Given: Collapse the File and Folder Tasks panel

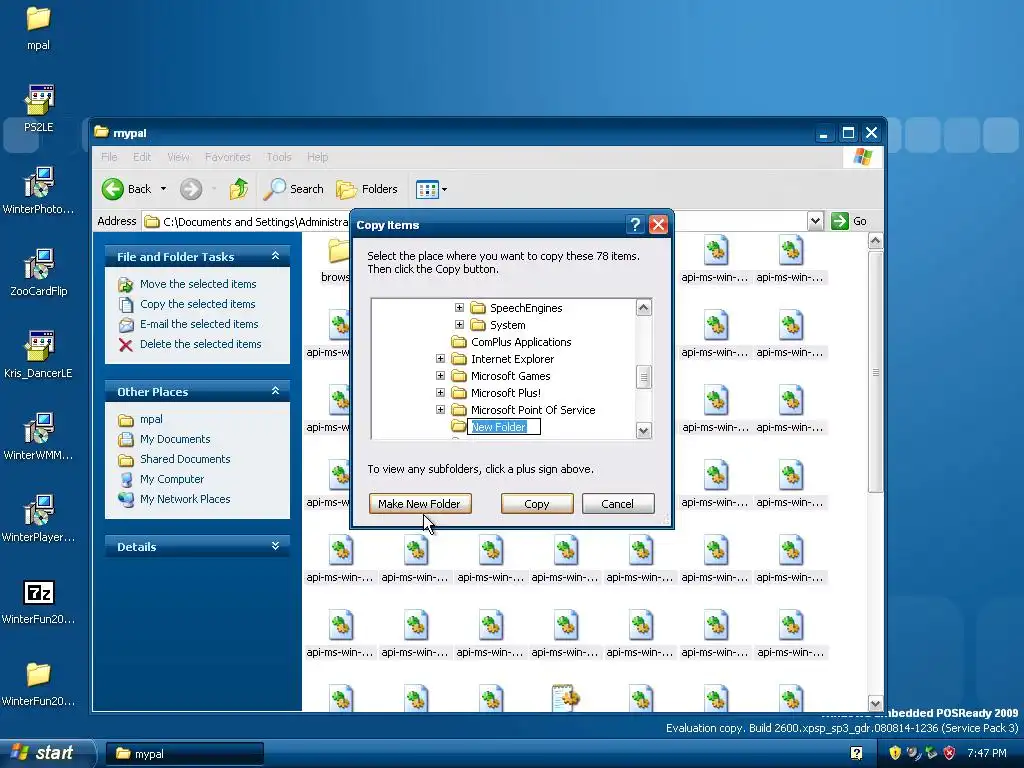Looking at the screenshot, I should point(276,256).
